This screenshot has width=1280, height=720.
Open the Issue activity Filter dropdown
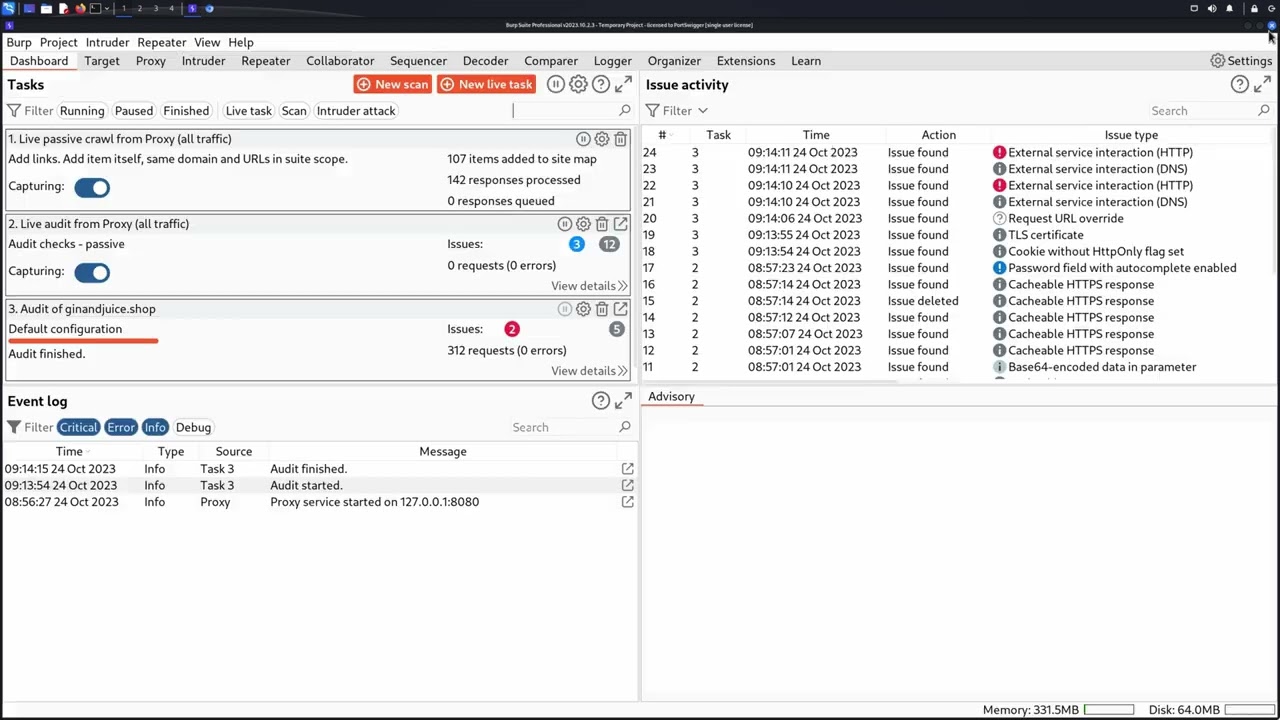677,111
